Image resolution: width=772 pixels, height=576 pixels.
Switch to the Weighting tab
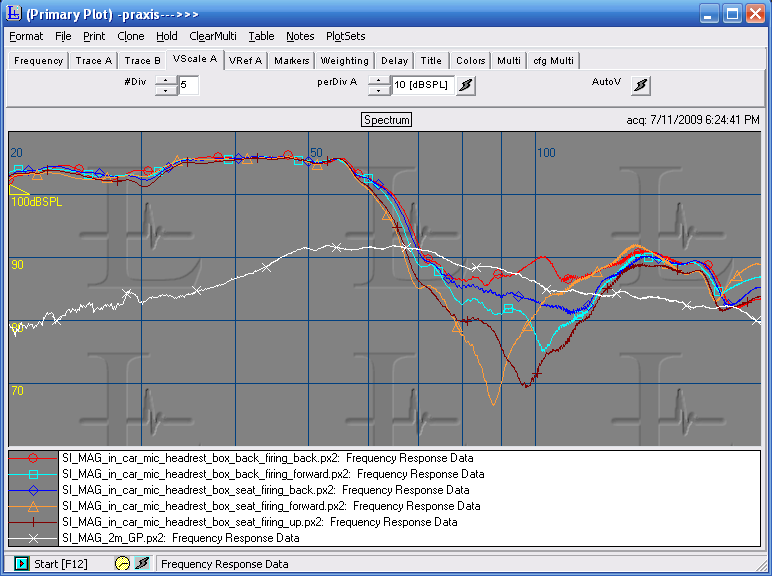(345, 61)
